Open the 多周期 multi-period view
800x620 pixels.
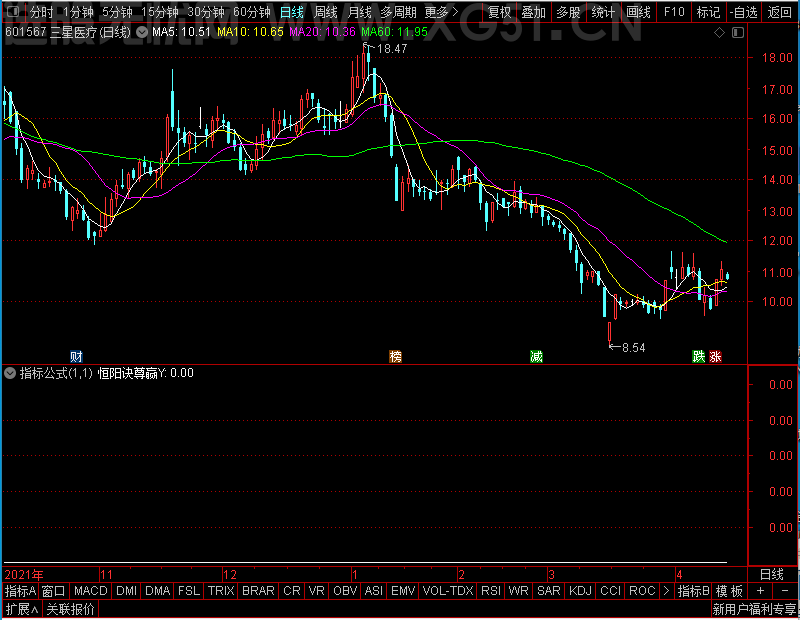tap(398, 12)
